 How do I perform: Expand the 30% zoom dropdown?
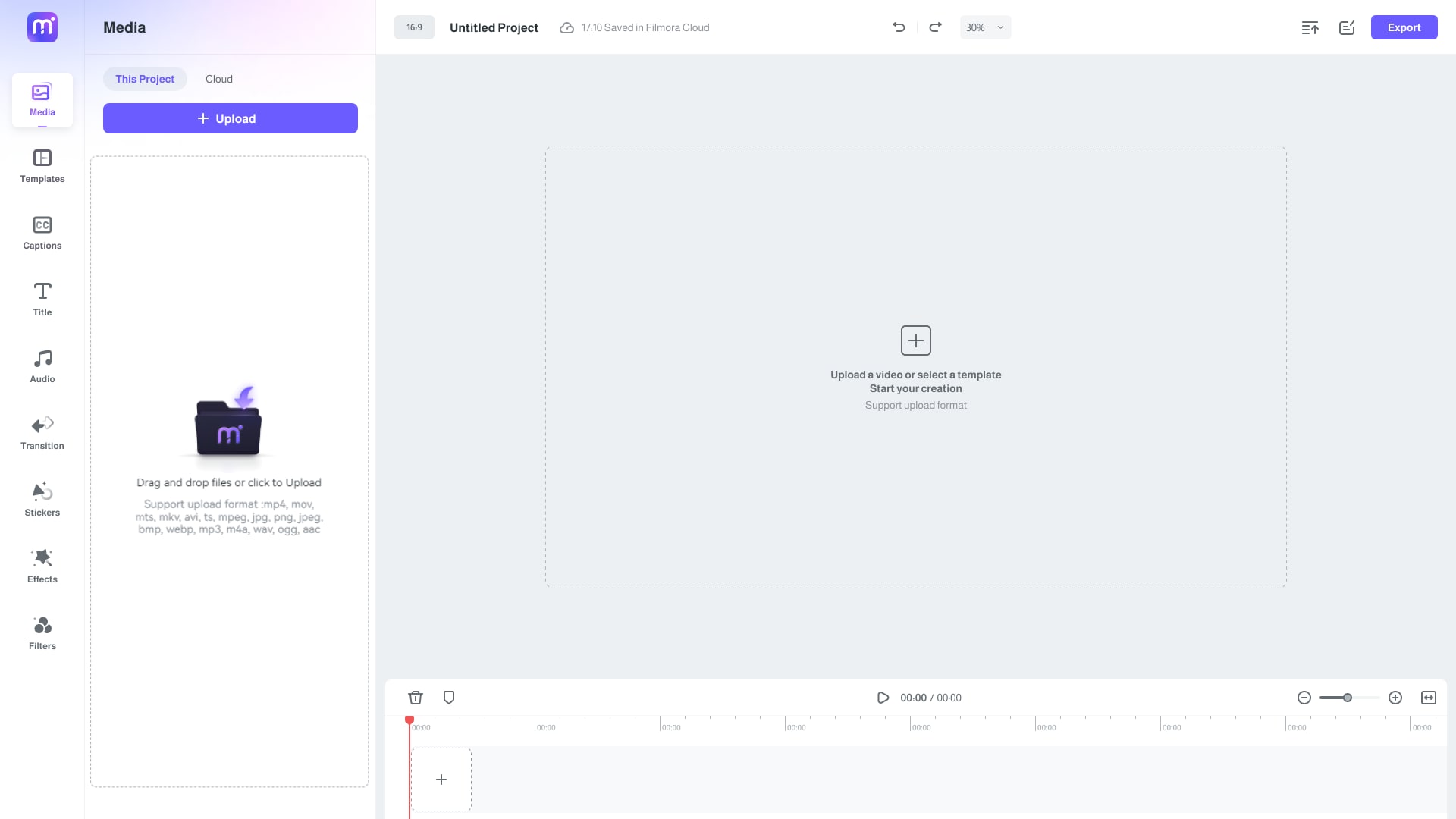click(1000, 27)
